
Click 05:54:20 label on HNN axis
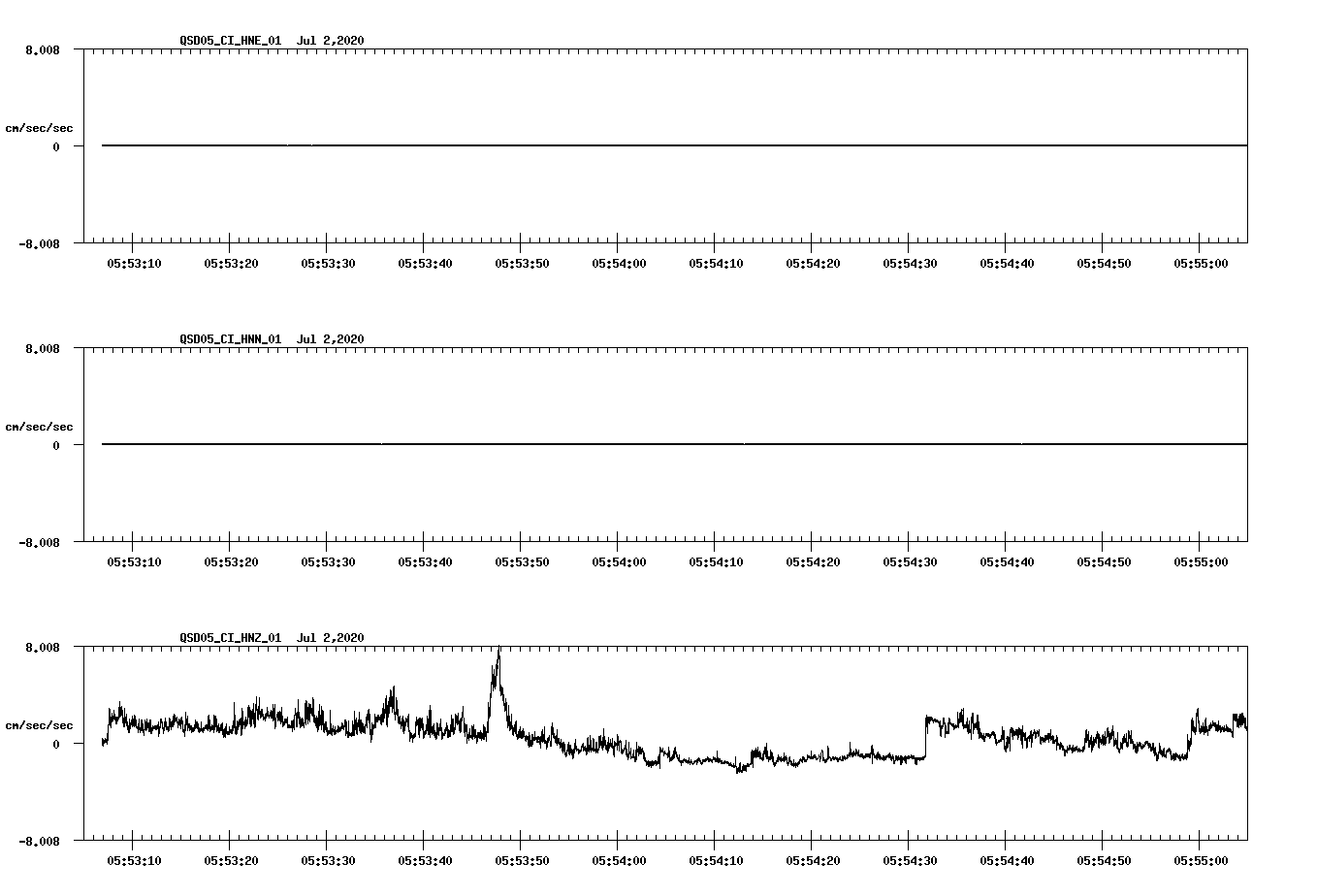[813, 562]
